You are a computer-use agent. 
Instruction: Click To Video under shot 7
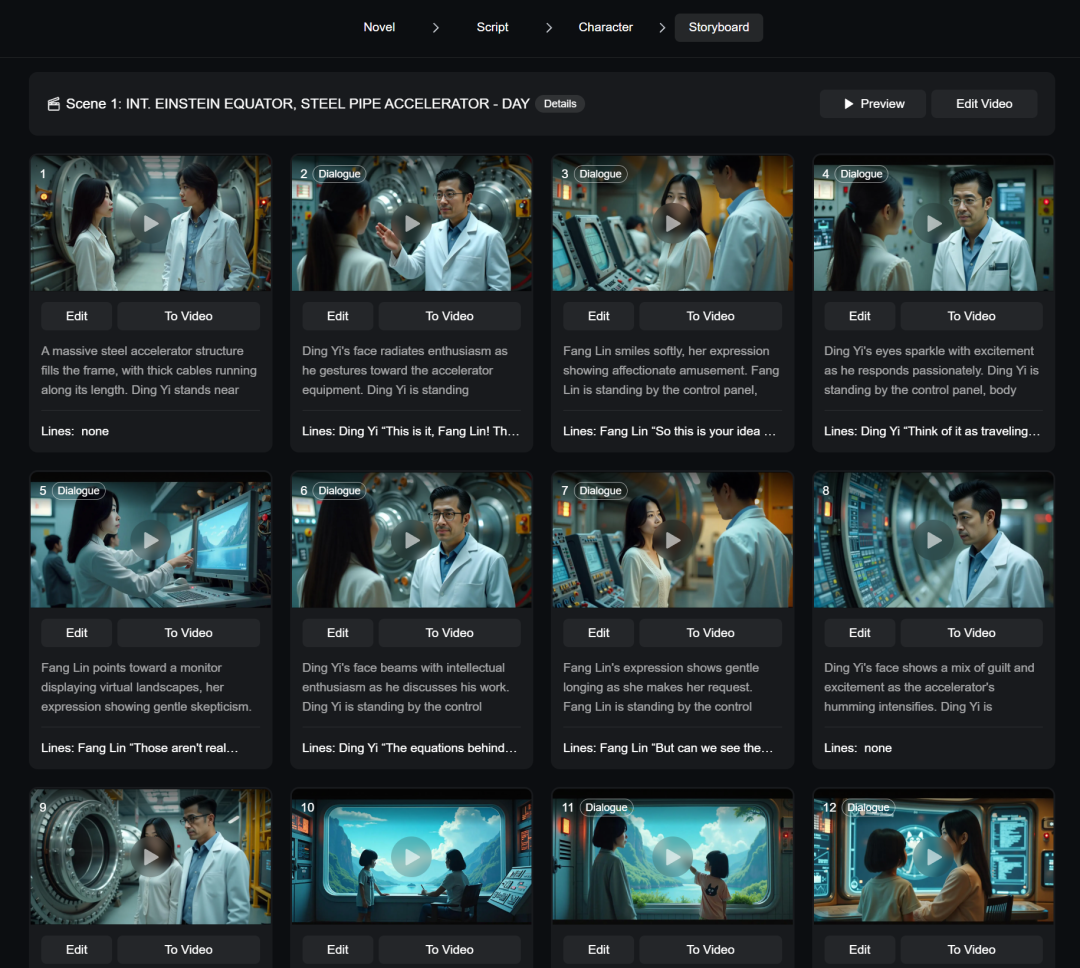[710, 633]
